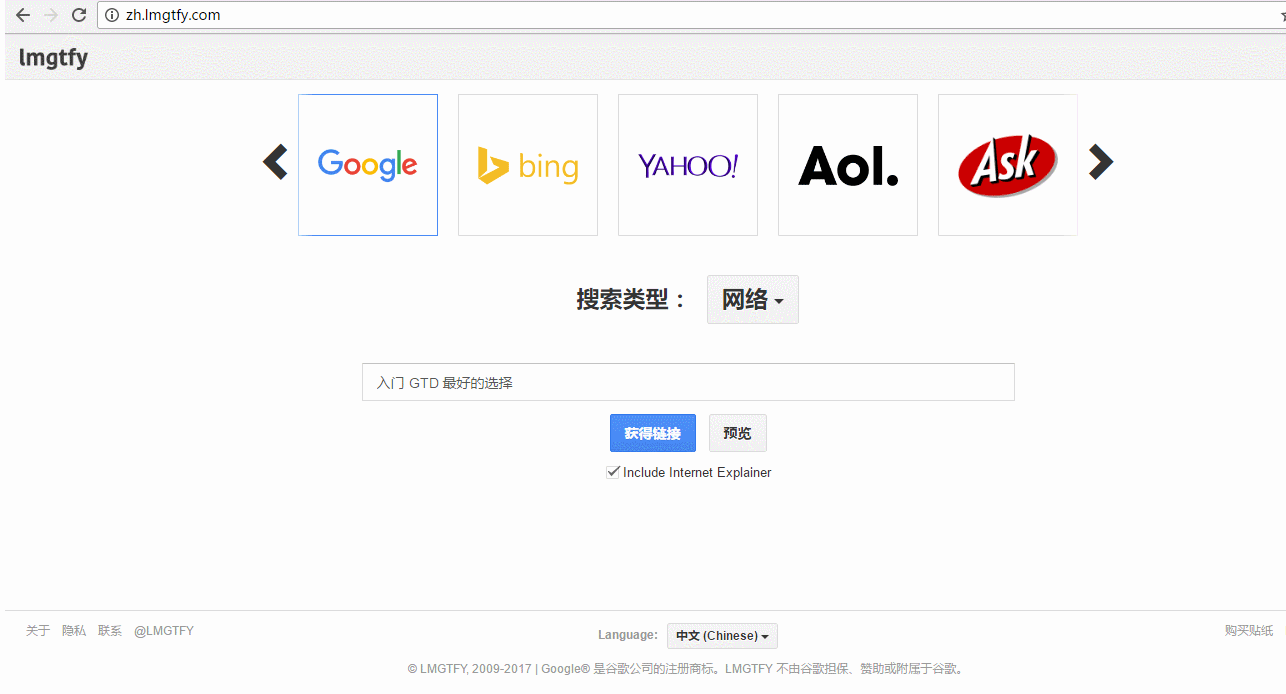Click the browser forward arrow
This screenshot has width=1286, height=694.
[51, 15]
